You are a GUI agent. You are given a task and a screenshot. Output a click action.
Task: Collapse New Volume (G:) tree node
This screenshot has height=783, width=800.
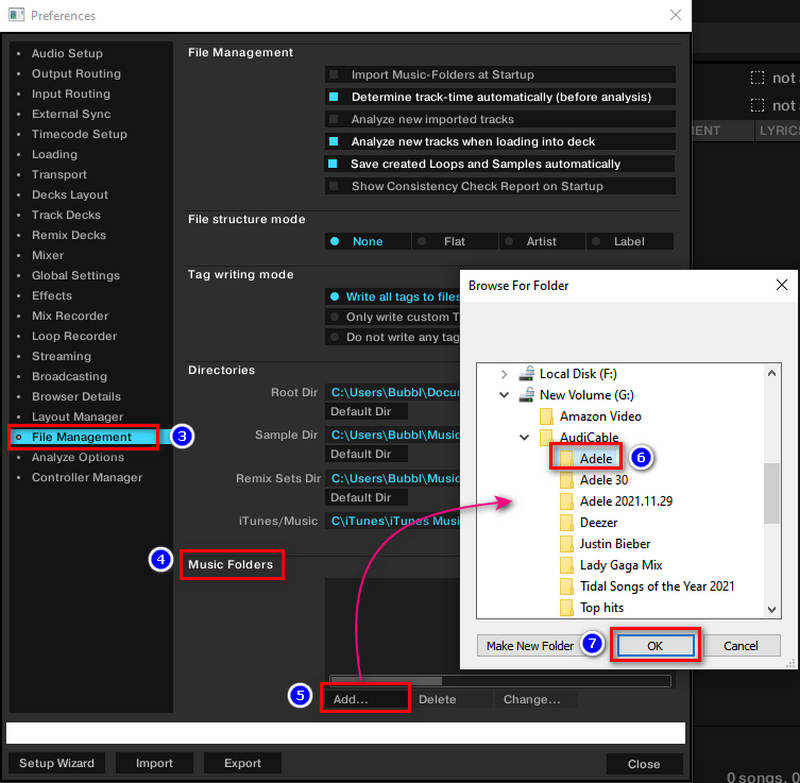tap(504, 395)
